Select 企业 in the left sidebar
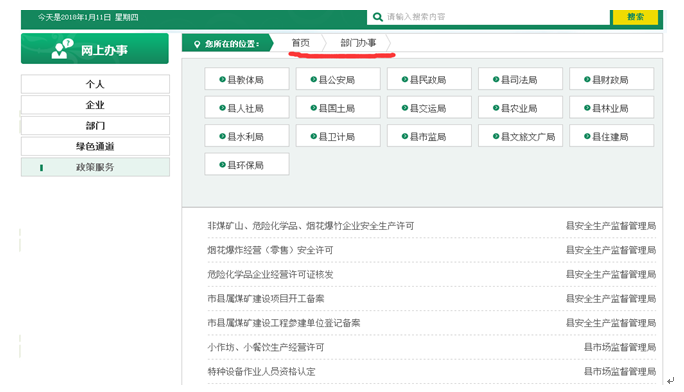The width and height of the screenshot is (684, 392). (95, 105)
